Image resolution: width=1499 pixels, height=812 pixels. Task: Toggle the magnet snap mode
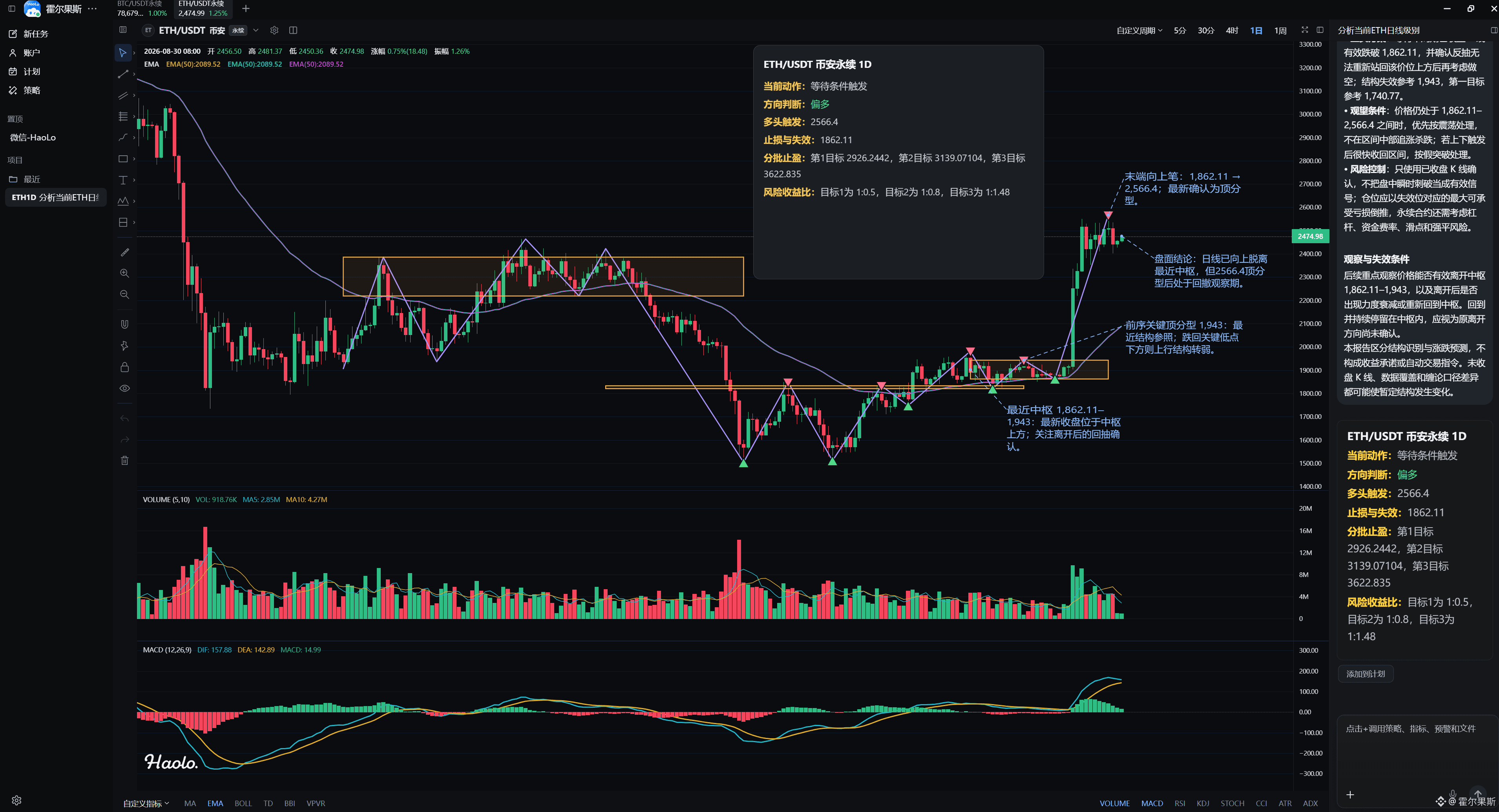coord(124,324)
